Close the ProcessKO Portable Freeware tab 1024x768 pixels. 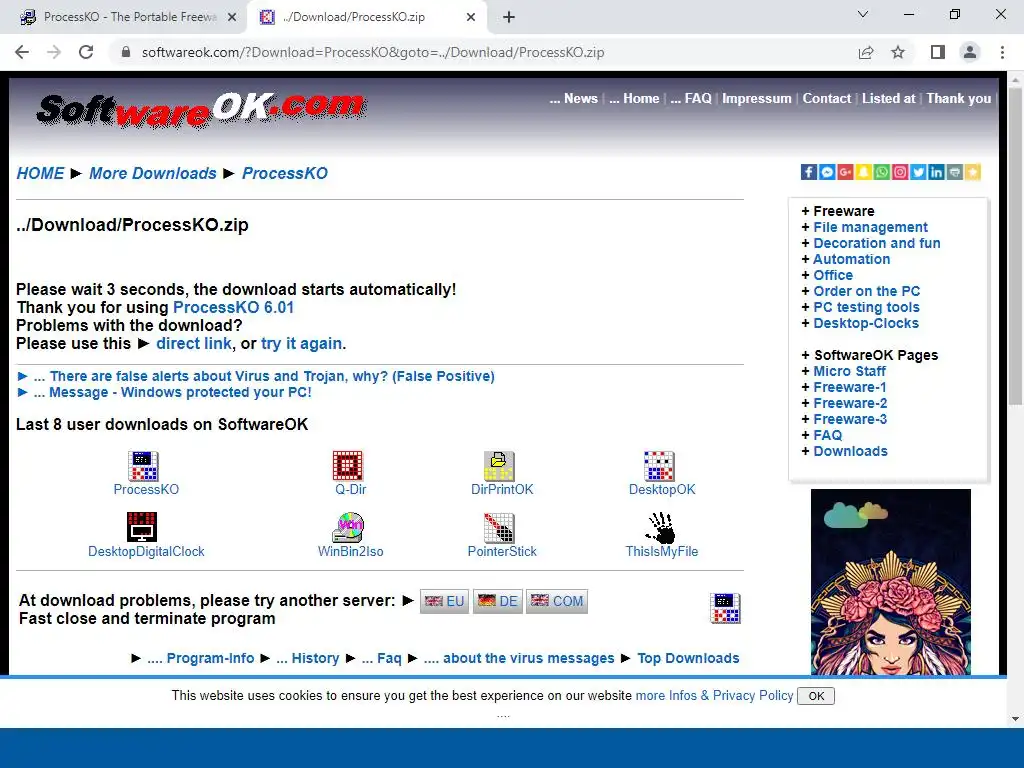[x=232, y=17]
